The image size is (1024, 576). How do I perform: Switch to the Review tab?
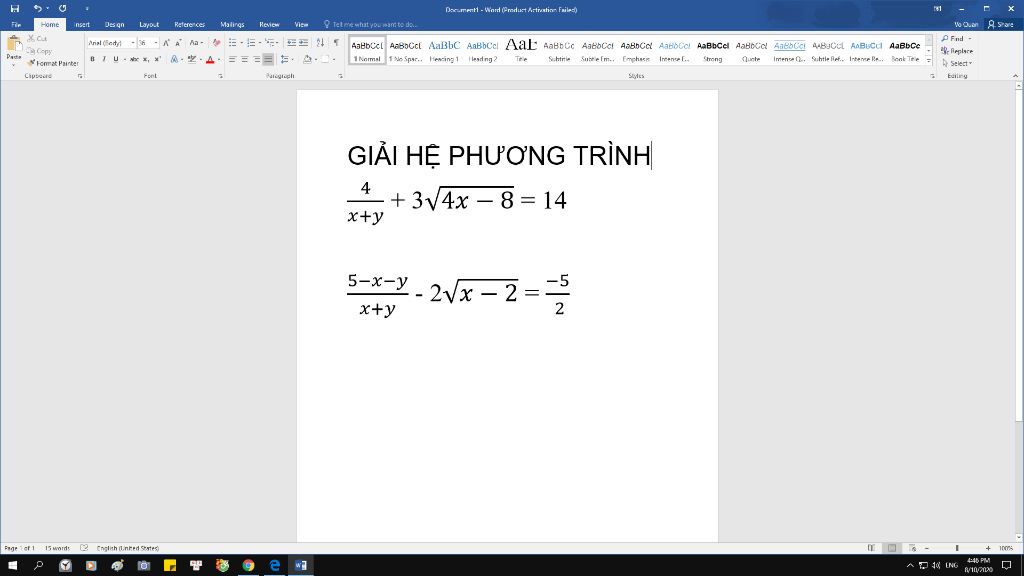pyautogui.click(x=269, y=24)
